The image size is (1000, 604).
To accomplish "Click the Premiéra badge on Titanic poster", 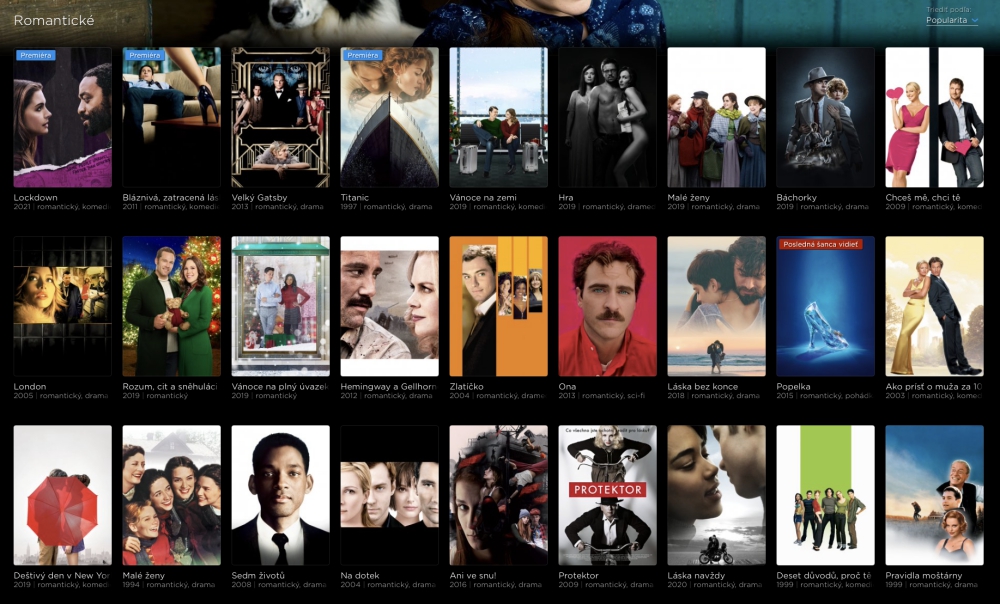I will coord(363,55).
